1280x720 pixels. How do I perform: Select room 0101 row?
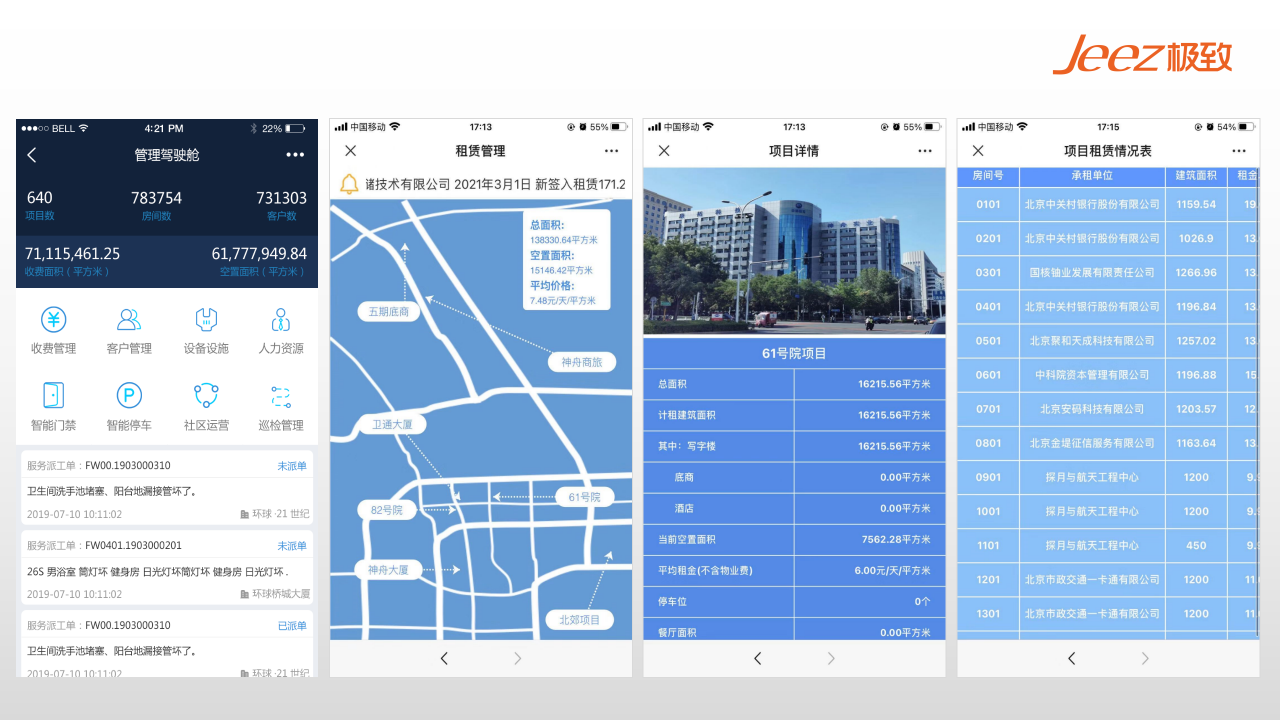(1108, 204)
